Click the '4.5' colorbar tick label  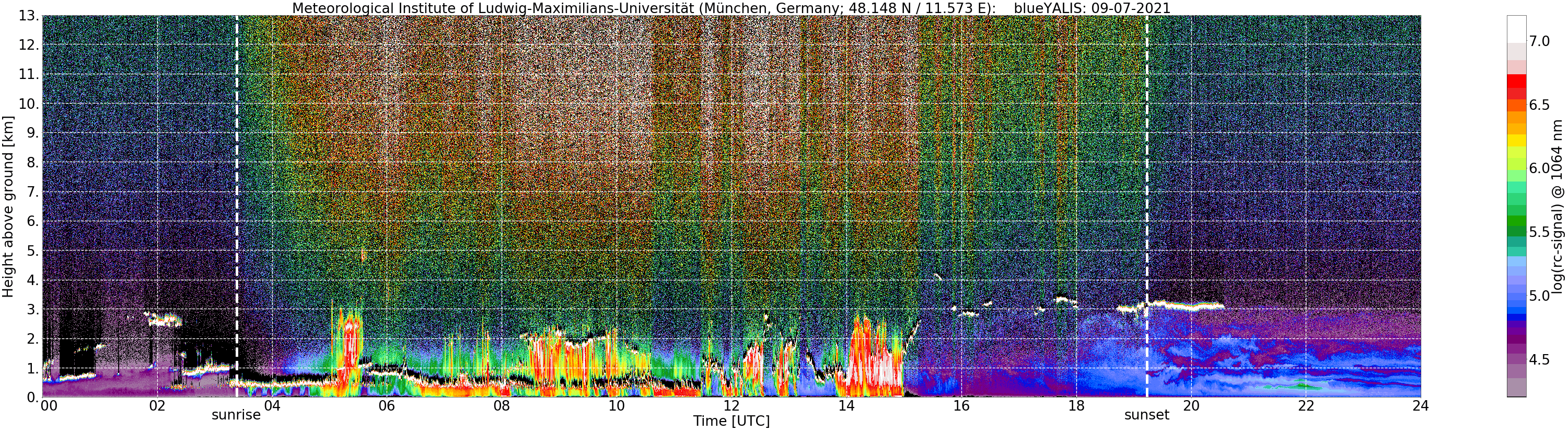tap(1539, 360)
